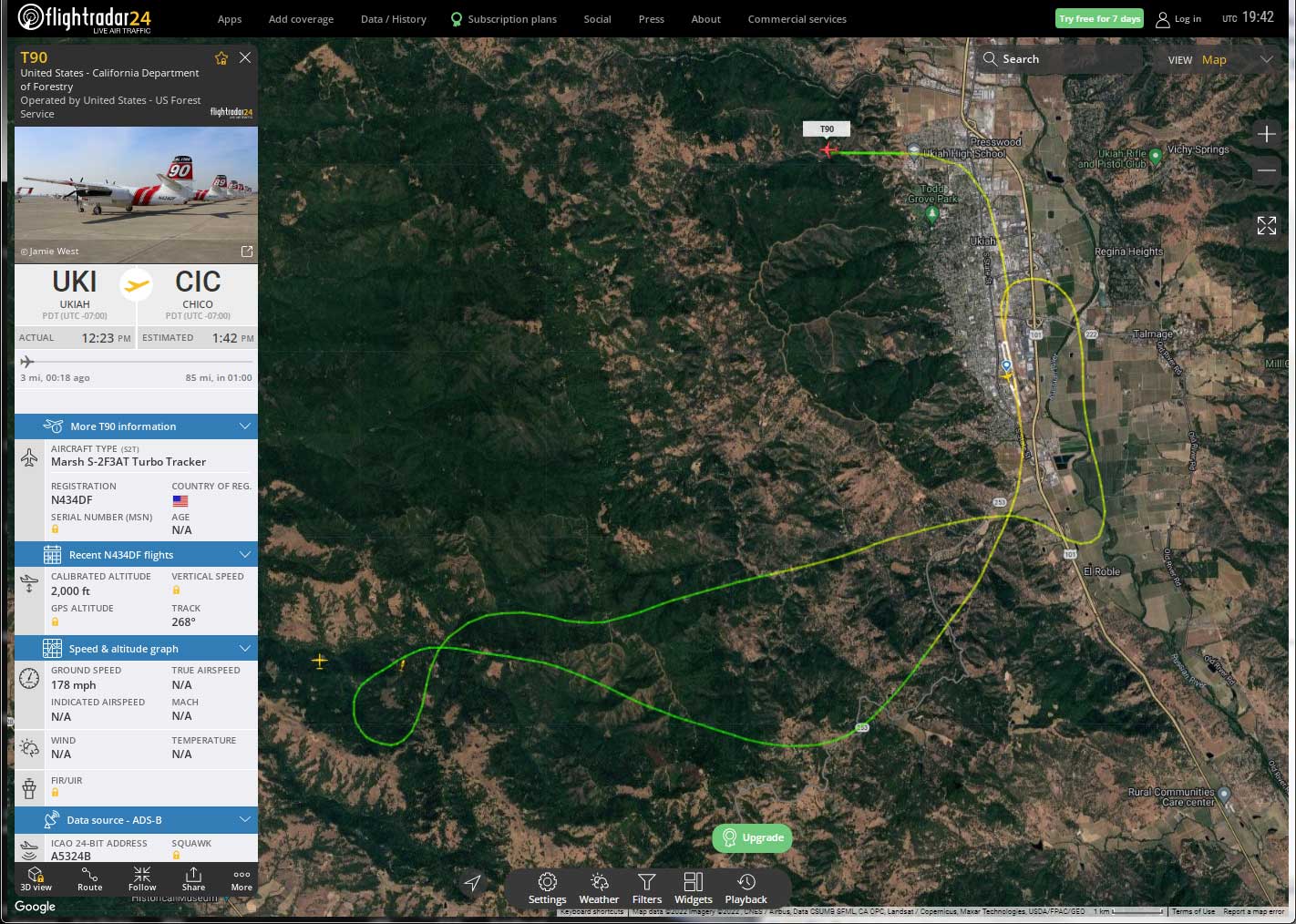The image size is (1296, 924).
Task: Enable the map location arrow button
Action: coord(472,883)
